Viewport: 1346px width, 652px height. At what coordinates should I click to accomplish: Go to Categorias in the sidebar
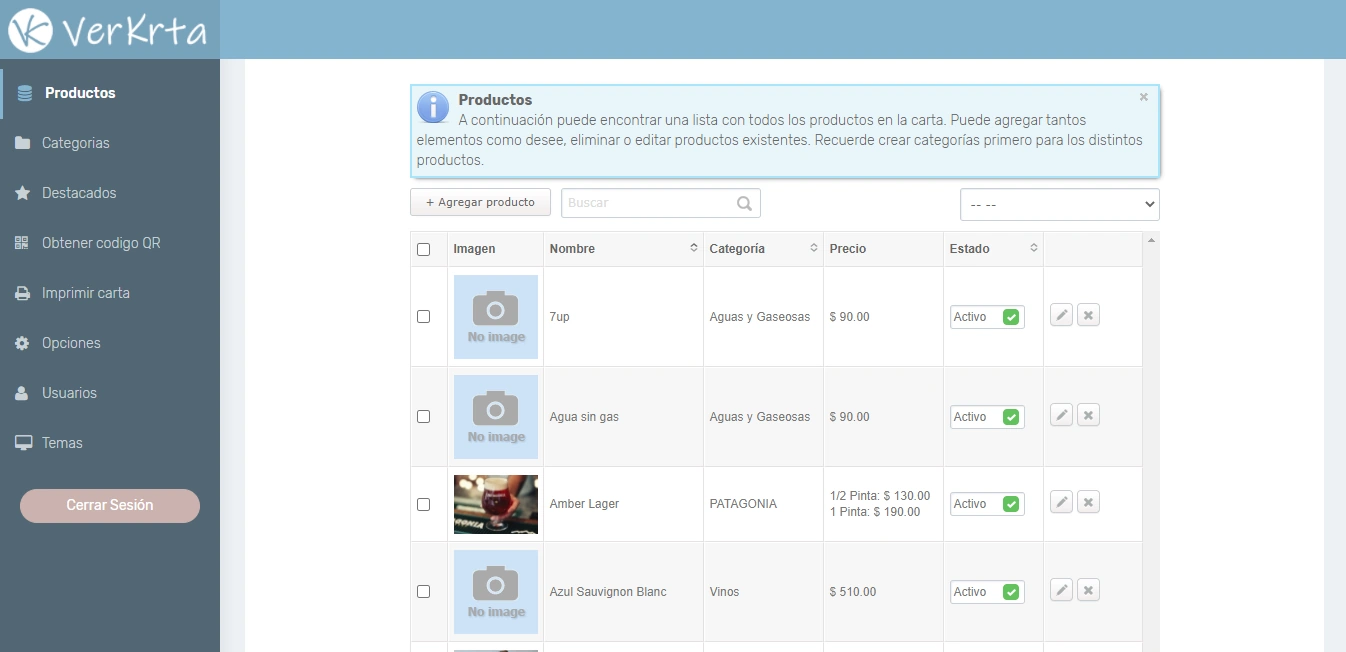(x=75, y=143)
